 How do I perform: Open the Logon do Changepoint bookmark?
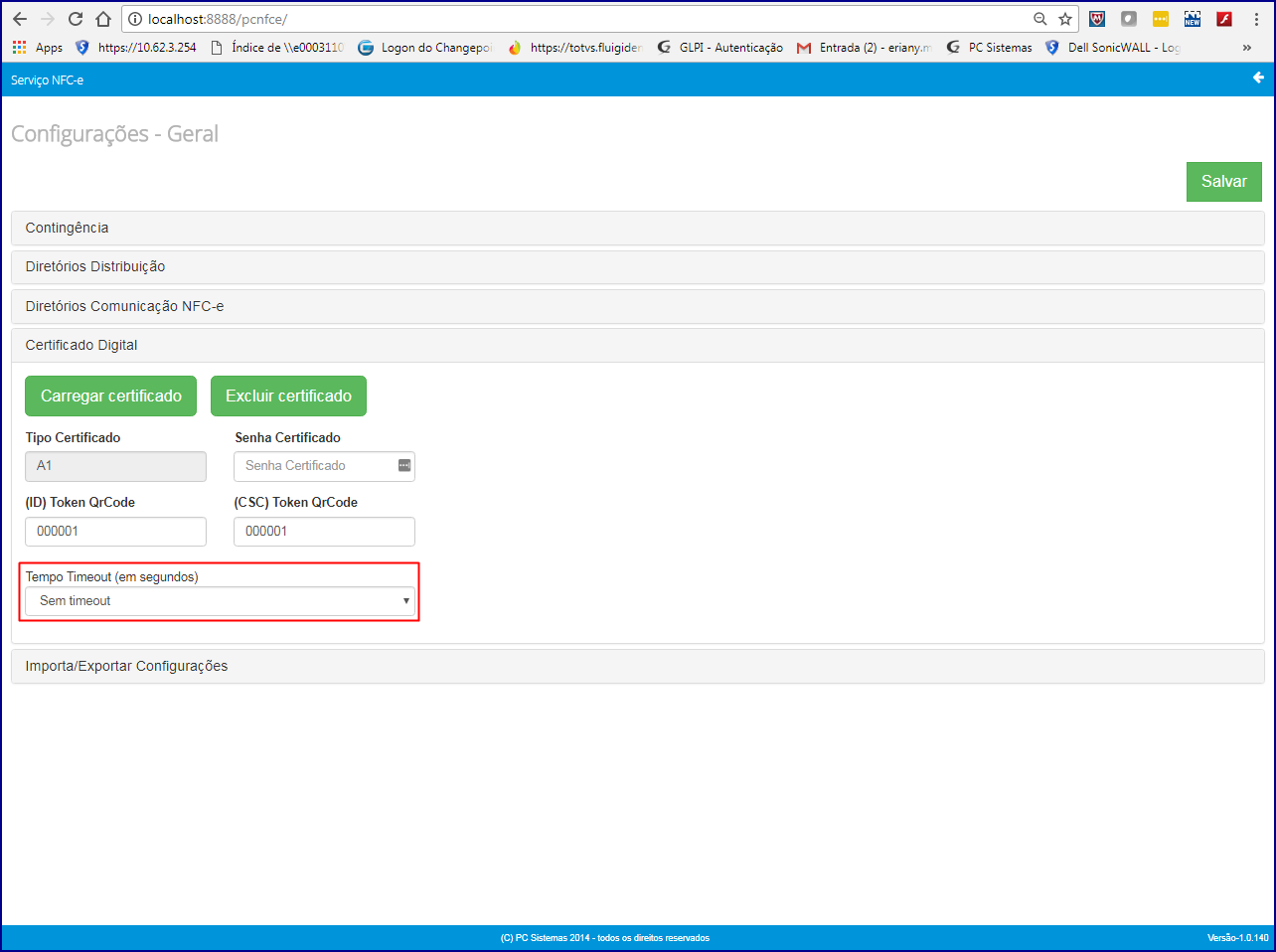pos(424,48)
